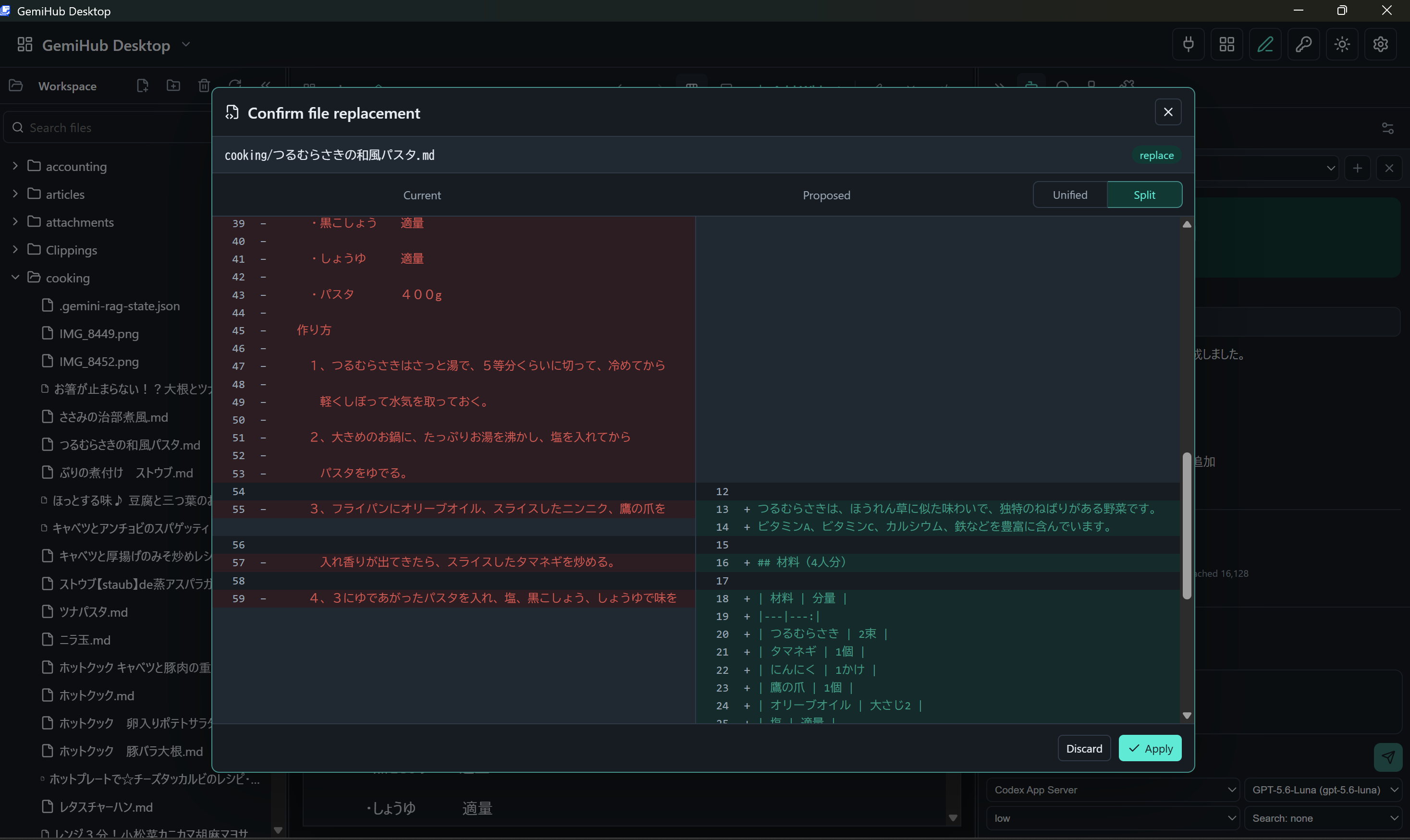1410x840 pixels.
Task: Expand the GemiHub Desktop title dropdown
Action: [x=185, y=45]
